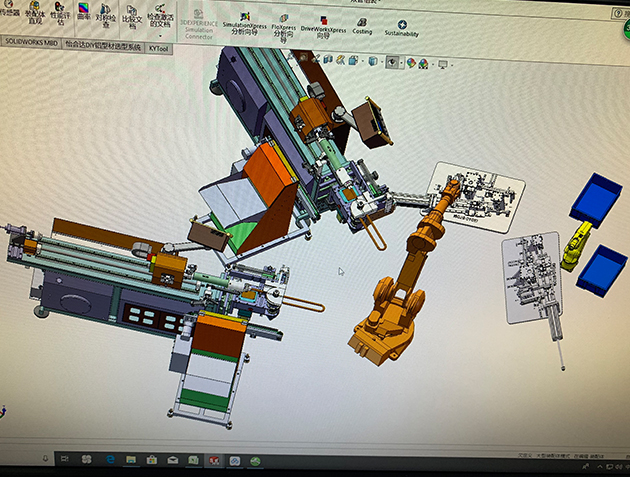630x477 pixels.
Task: Start DriveWorksXpress wizard
Action: pos(323,26)
